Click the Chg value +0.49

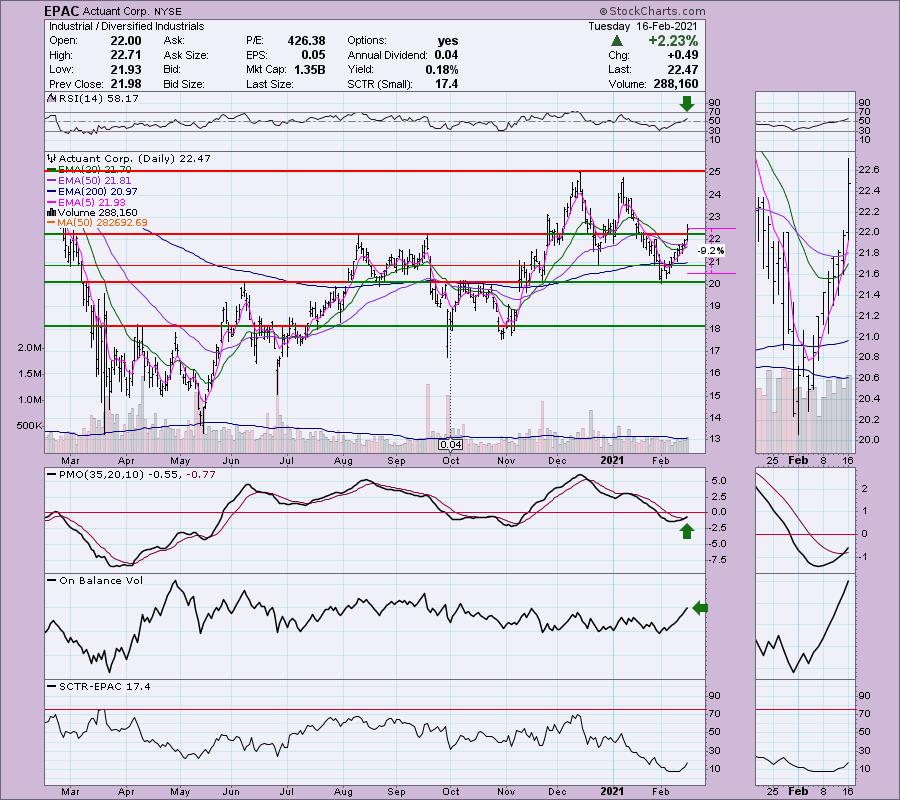(682, 55)
